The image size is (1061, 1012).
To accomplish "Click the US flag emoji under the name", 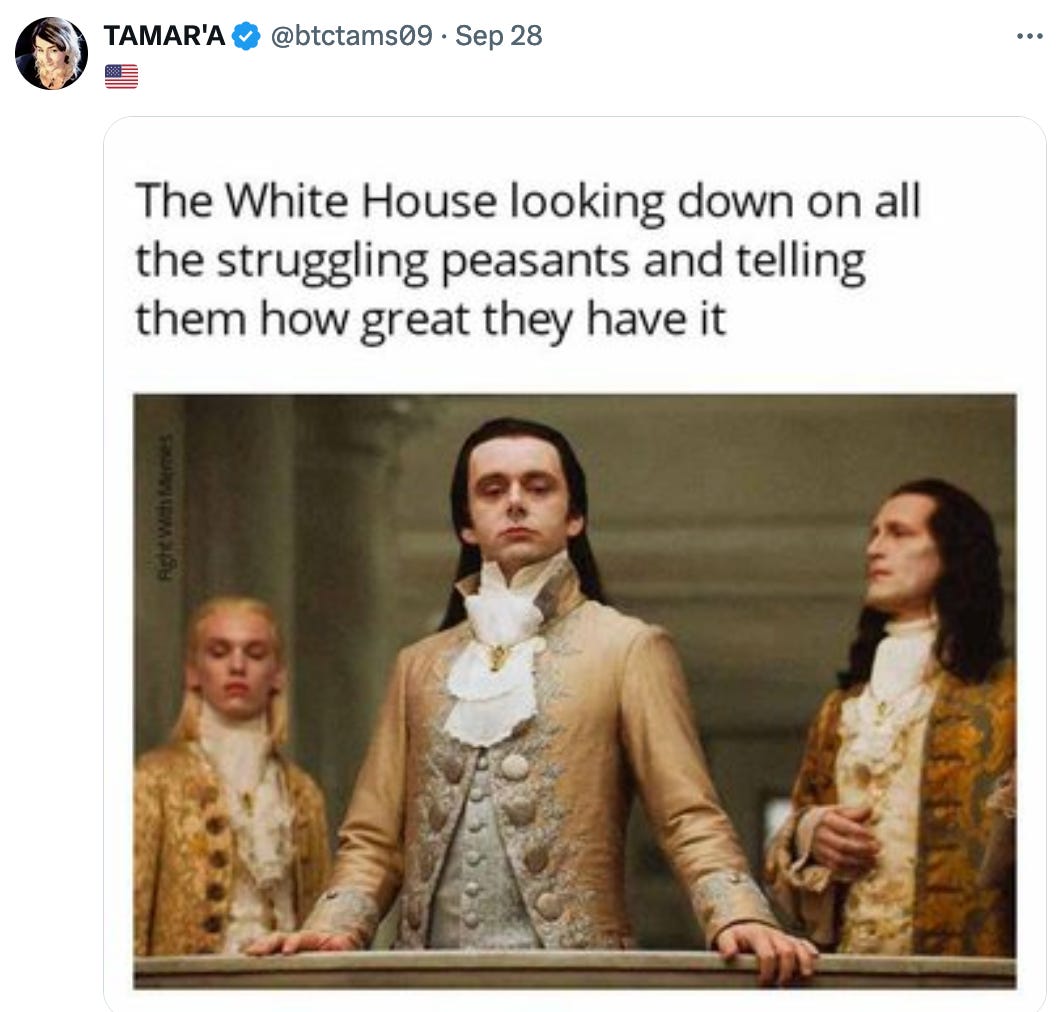I will [x=122, y=76].
